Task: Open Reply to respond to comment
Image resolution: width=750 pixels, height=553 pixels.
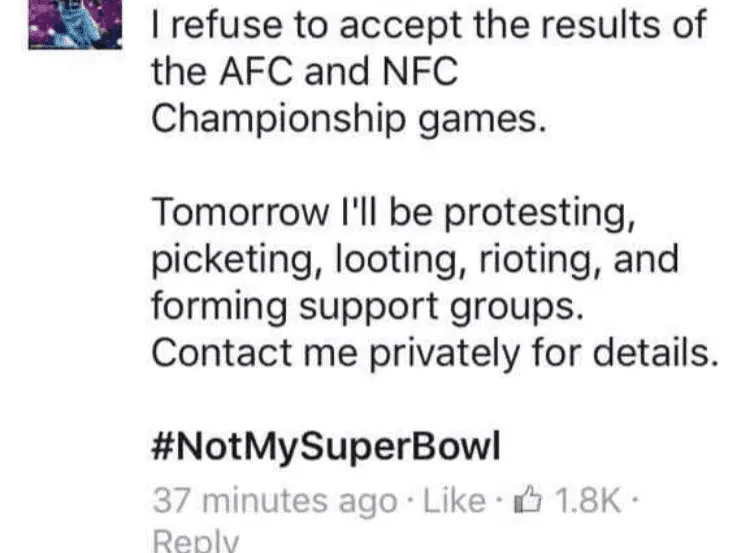Action: point(194,540)
